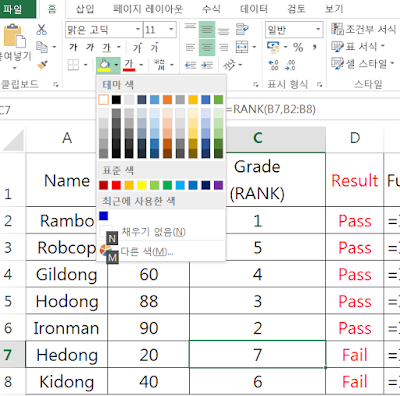Switch to the 삽입 tab
The width and height of the screenshot is (400, 396).
pos(85,9)
